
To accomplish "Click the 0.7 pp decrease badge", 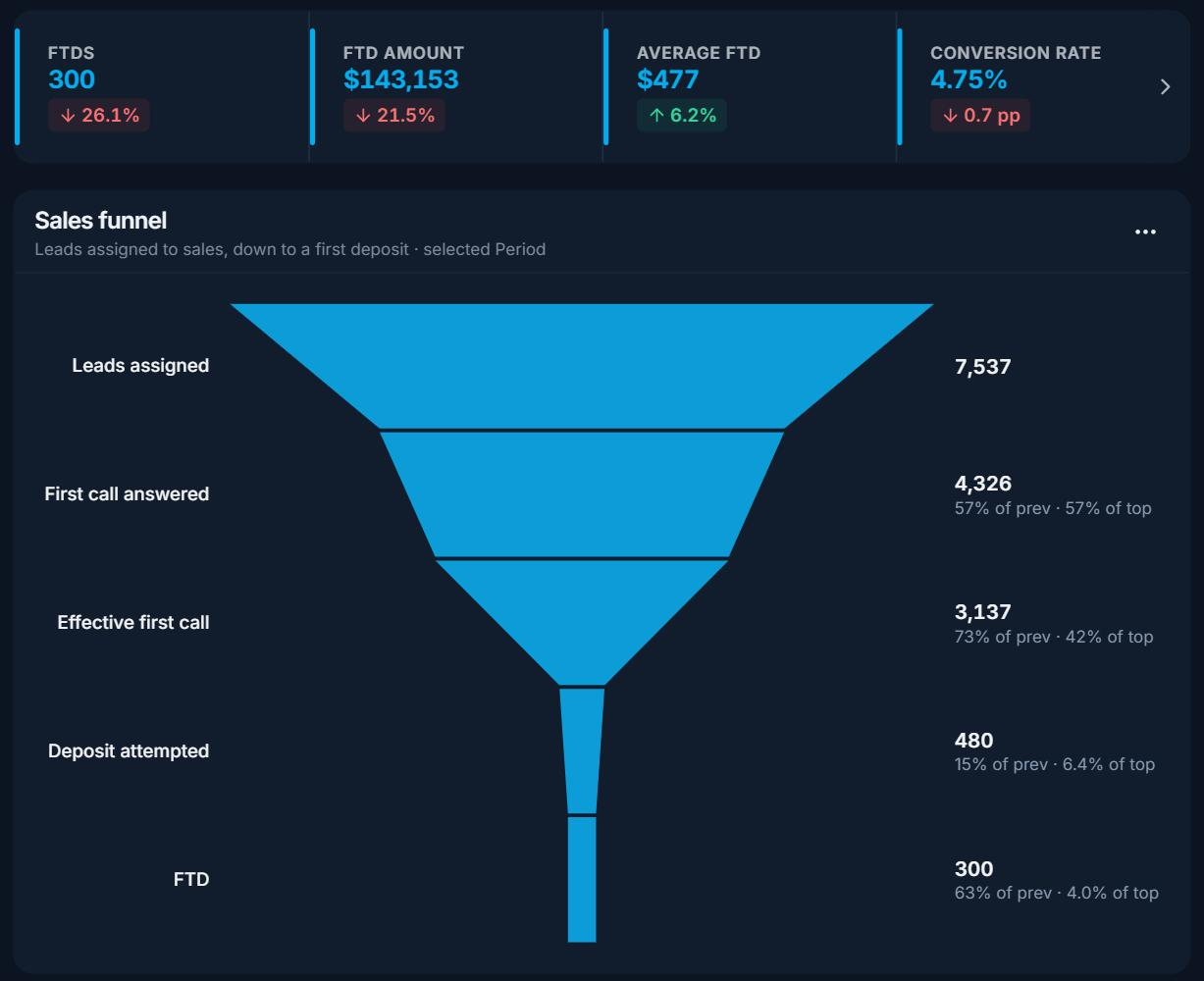I will [980, 116].
